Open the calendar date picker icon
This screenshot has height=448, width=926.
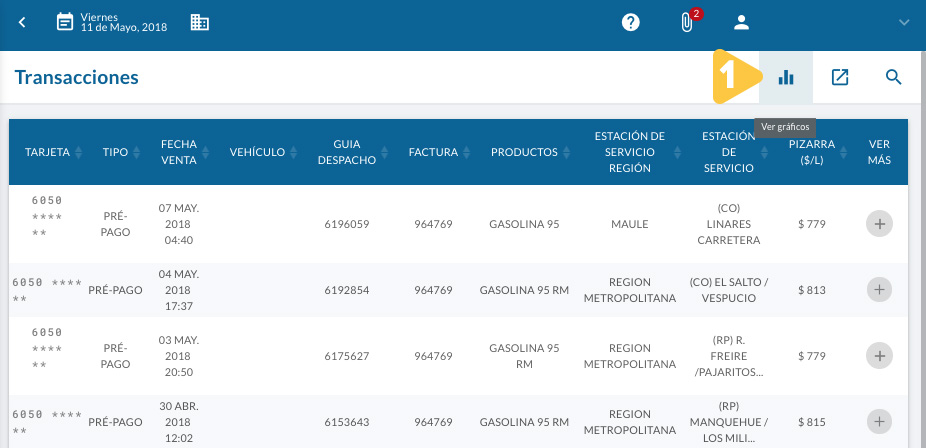pyautogui.click(x=65, y=22)
